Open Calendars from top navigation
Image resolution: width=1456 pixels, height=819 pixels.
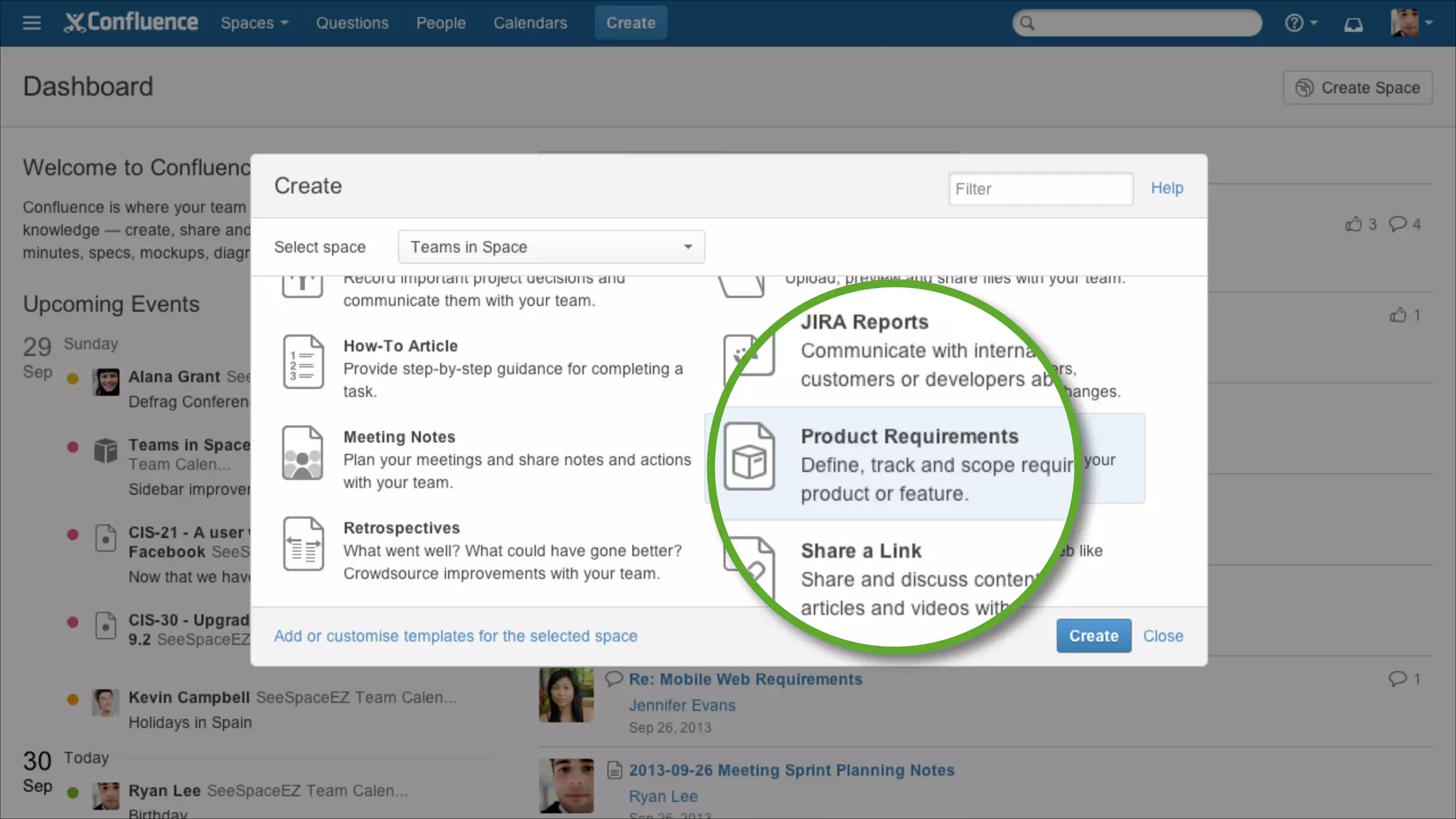(530, 23)
